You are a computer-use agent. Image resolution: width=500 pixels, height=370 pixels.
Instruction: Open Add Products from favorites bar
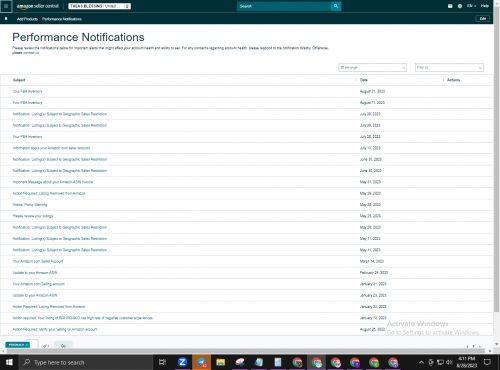[27, 19]
